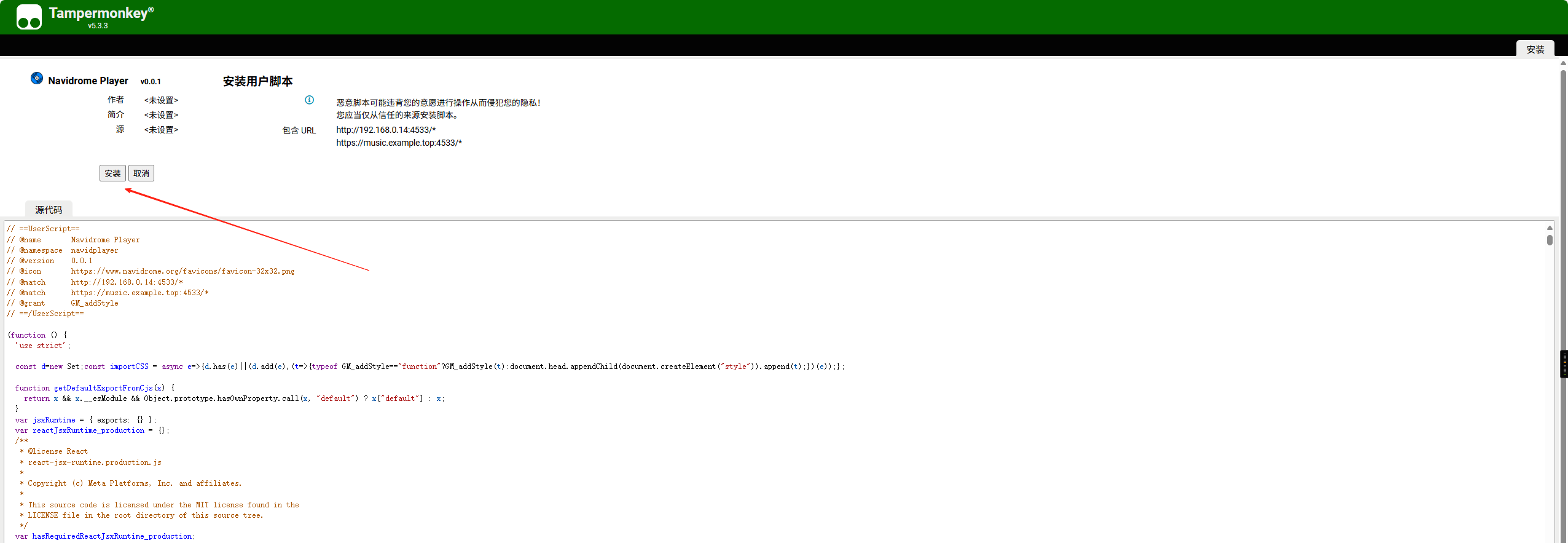1568x543 pixels.
Task: Click the 您应当仅从信任的来源安装脚本 notice
Action: (x=398, y=115)
